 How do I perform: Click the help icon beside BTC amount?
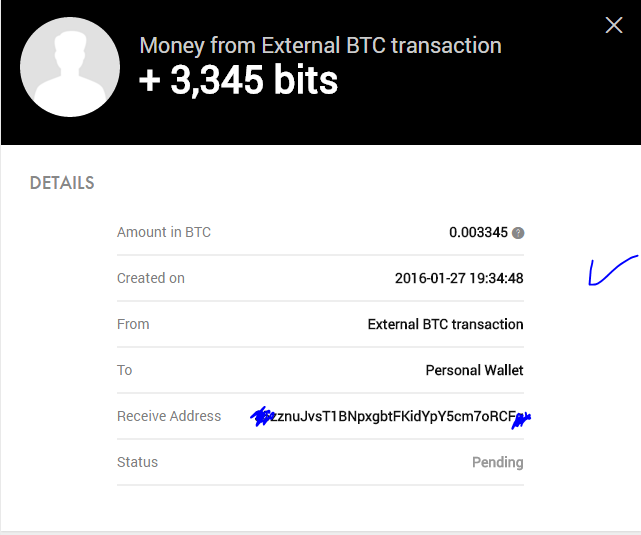point(518,233)
